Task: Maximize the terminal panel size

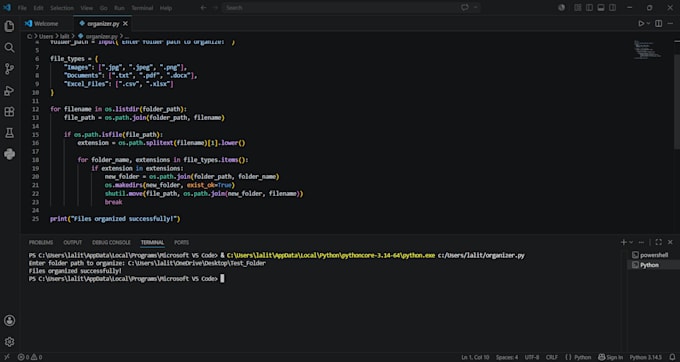Action: pyautogui.click(x=658, y=242)
